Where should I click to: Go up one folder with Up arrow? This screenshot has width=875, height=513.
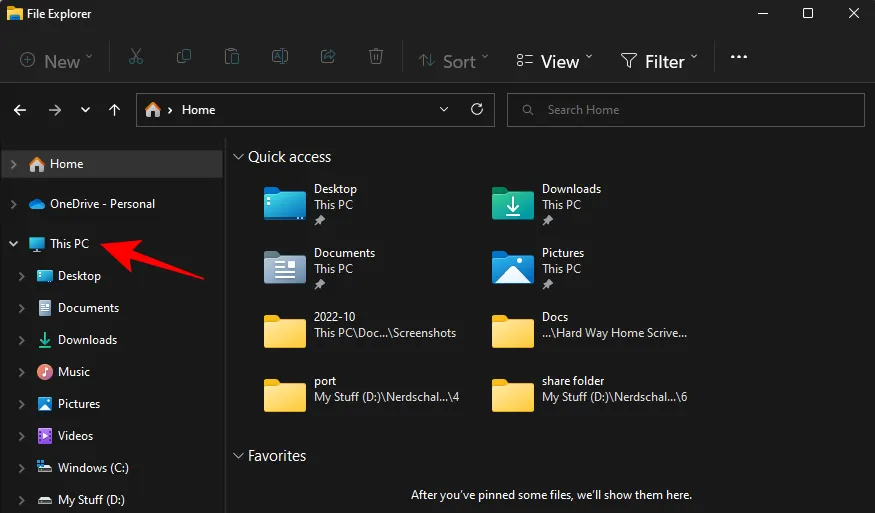115,110
